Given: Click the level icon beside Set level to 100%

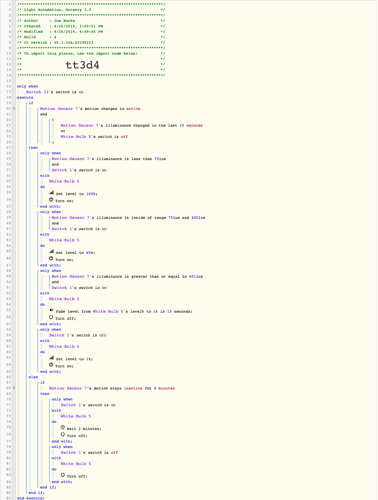Looking at the screenshot, I should tap(51, 193).
